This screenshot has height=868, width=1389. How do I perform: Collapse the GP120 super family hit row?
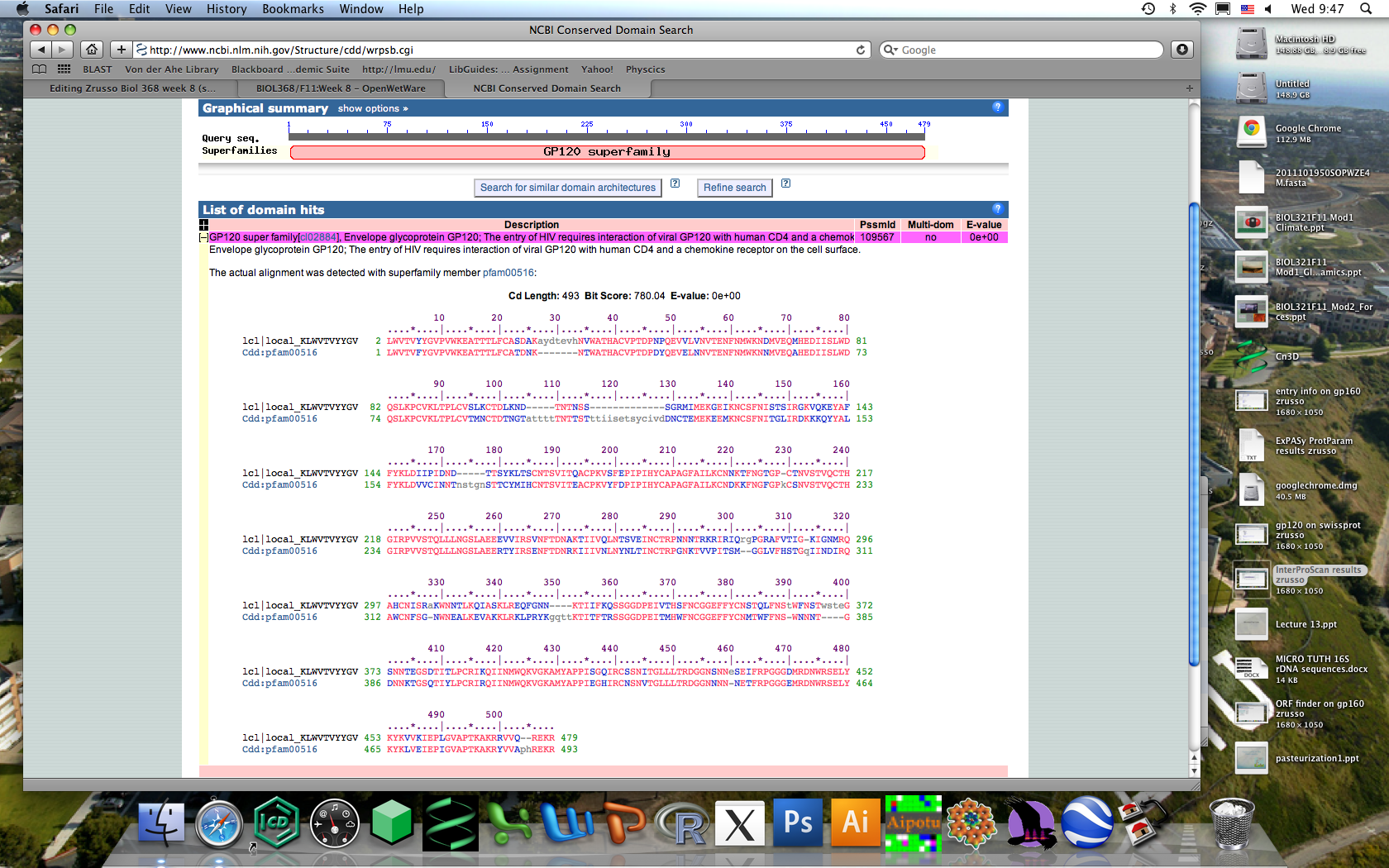[x=203, y=237]
